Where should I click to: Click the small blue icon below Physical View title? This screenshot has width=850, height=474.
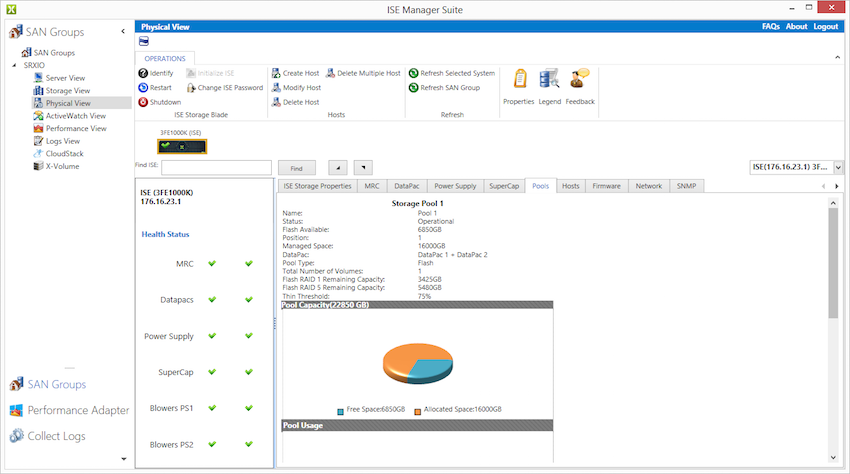click(144, 41)
